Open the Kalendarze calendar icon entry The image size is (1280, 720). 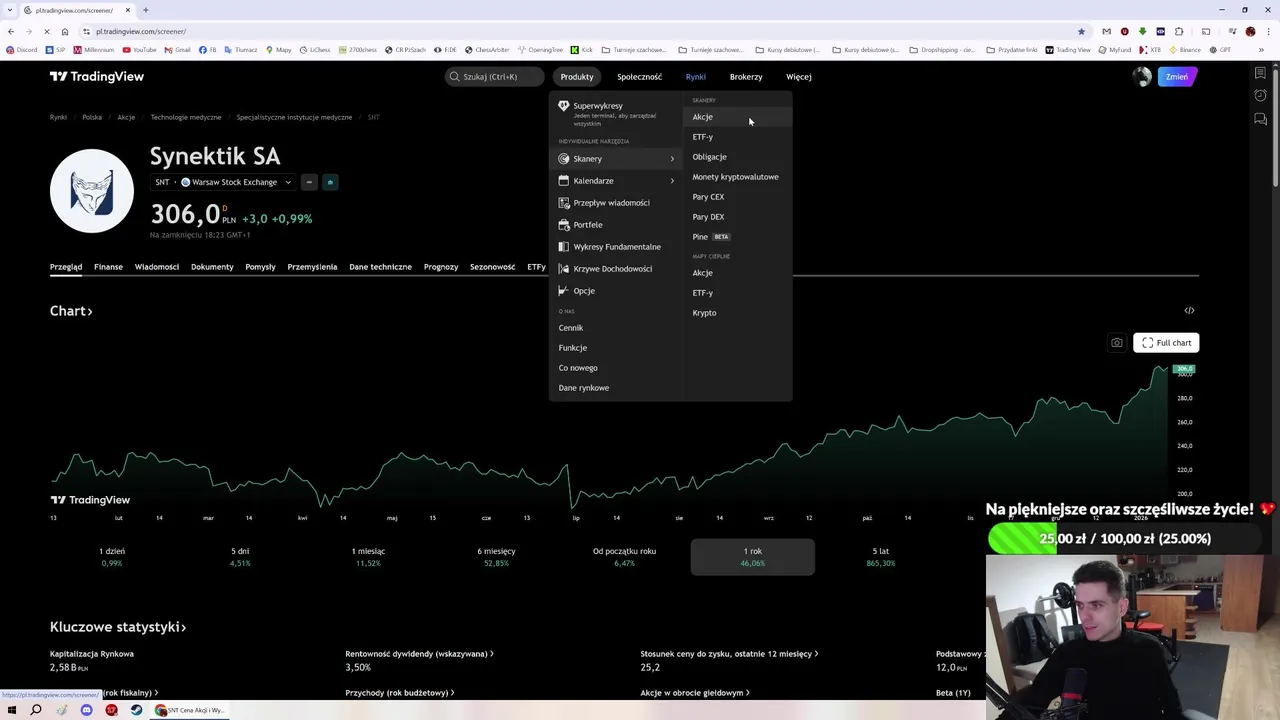click(564, 181)
